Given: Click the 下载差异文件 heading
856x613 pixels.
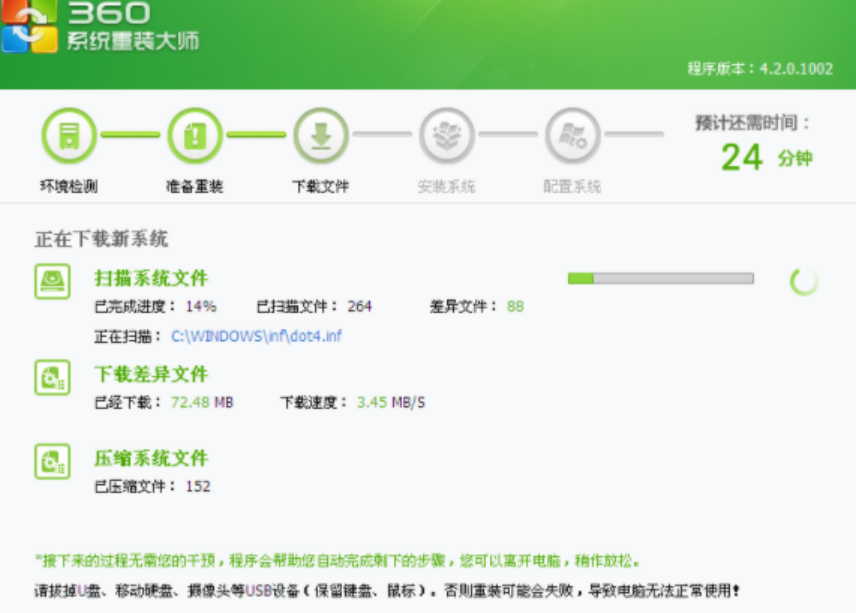Looking at the screenshot, I should tap(151, 374).
